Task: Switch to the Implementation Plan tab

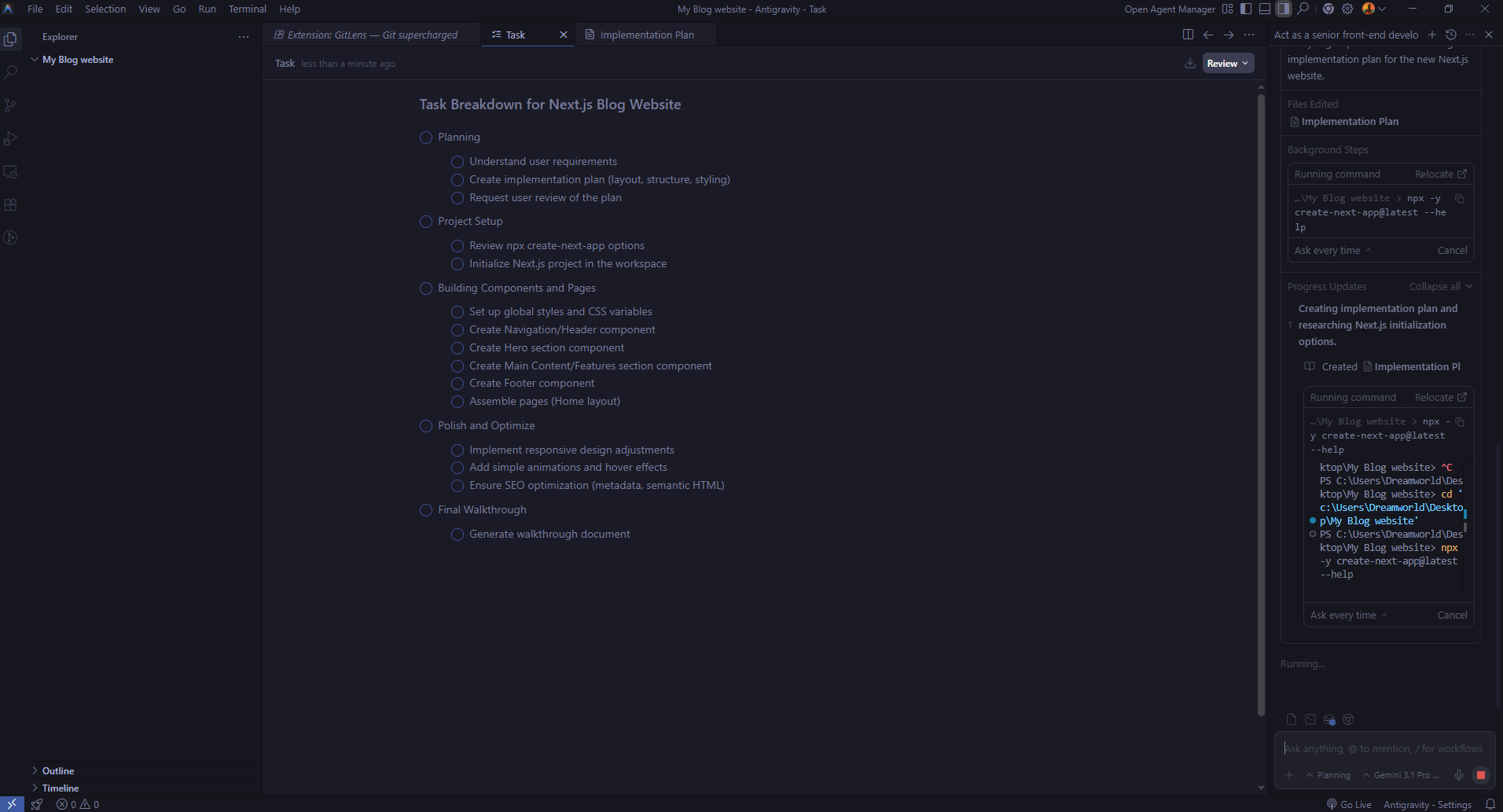Action: pyautogui.click(x=645, y=35)
